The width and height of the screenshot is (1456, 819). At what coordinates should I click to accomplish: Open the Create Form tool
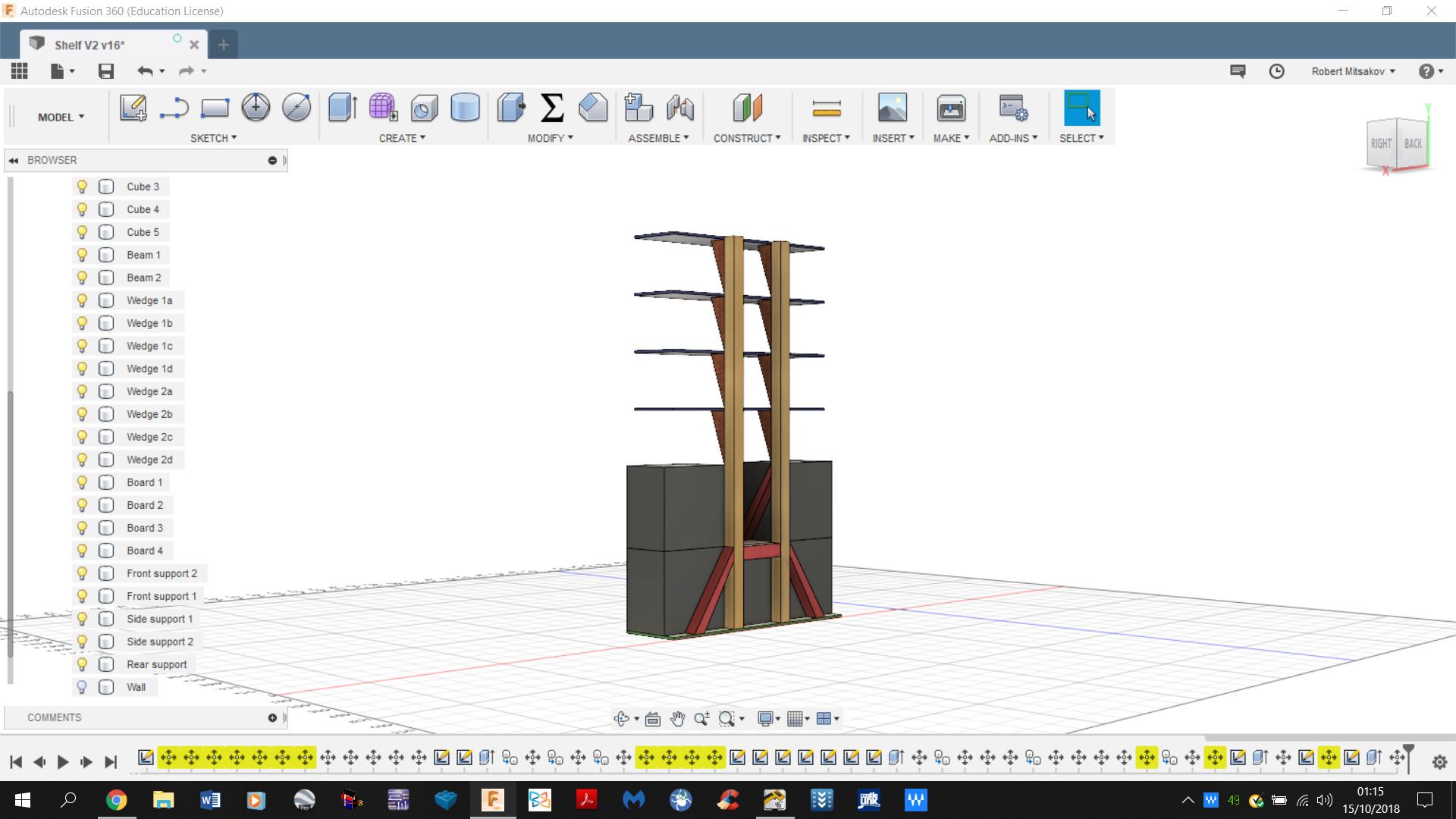383,108
